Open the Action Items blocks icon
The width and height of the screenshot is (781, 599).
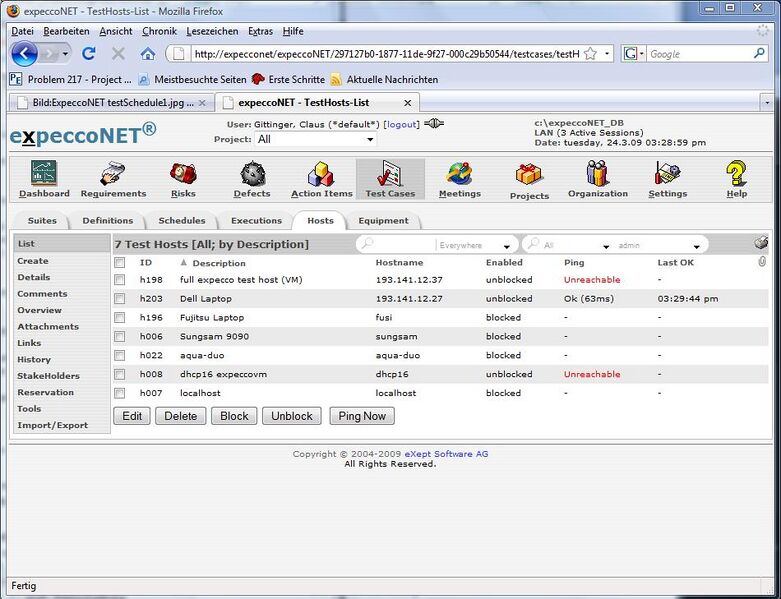[321, 173]
